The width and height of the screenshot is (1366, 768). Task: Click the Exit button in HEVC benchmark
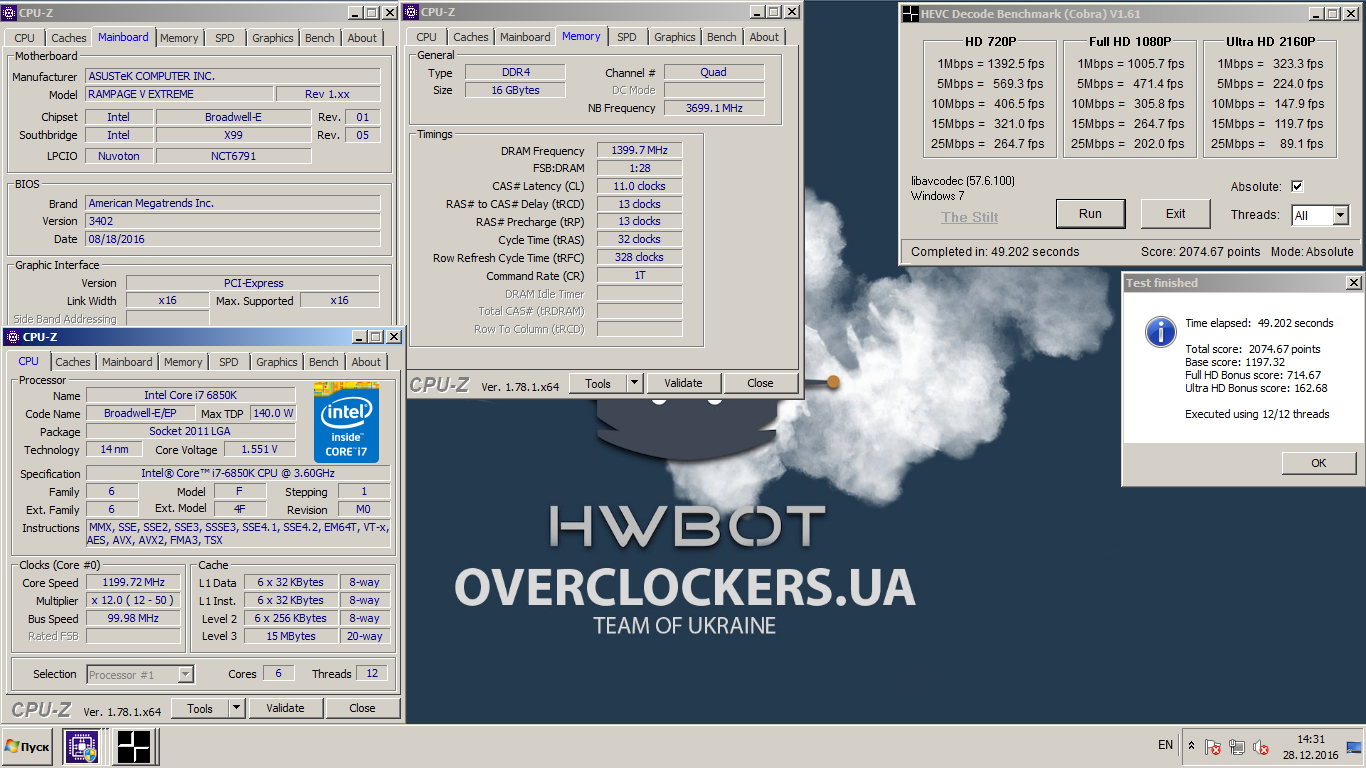[1176, 213]
